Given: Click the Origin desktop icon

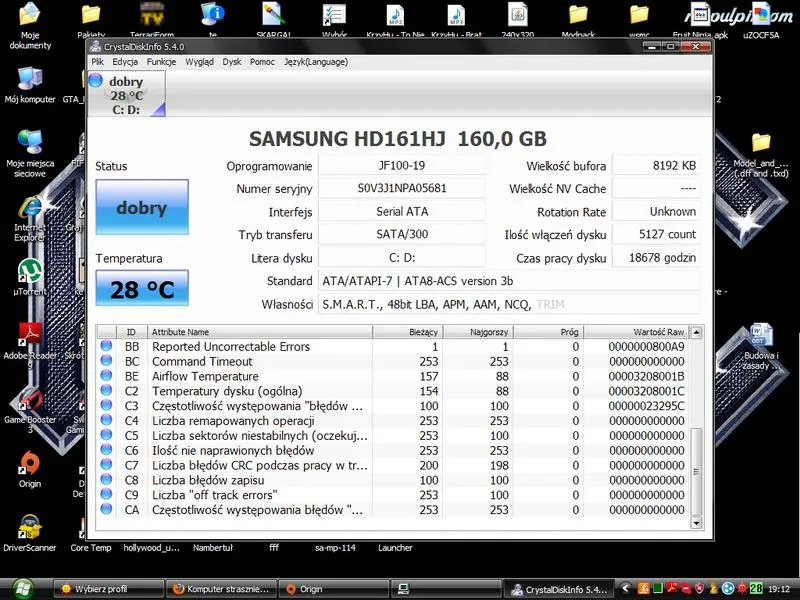Looking at the screenshot, I should [30, 469].
